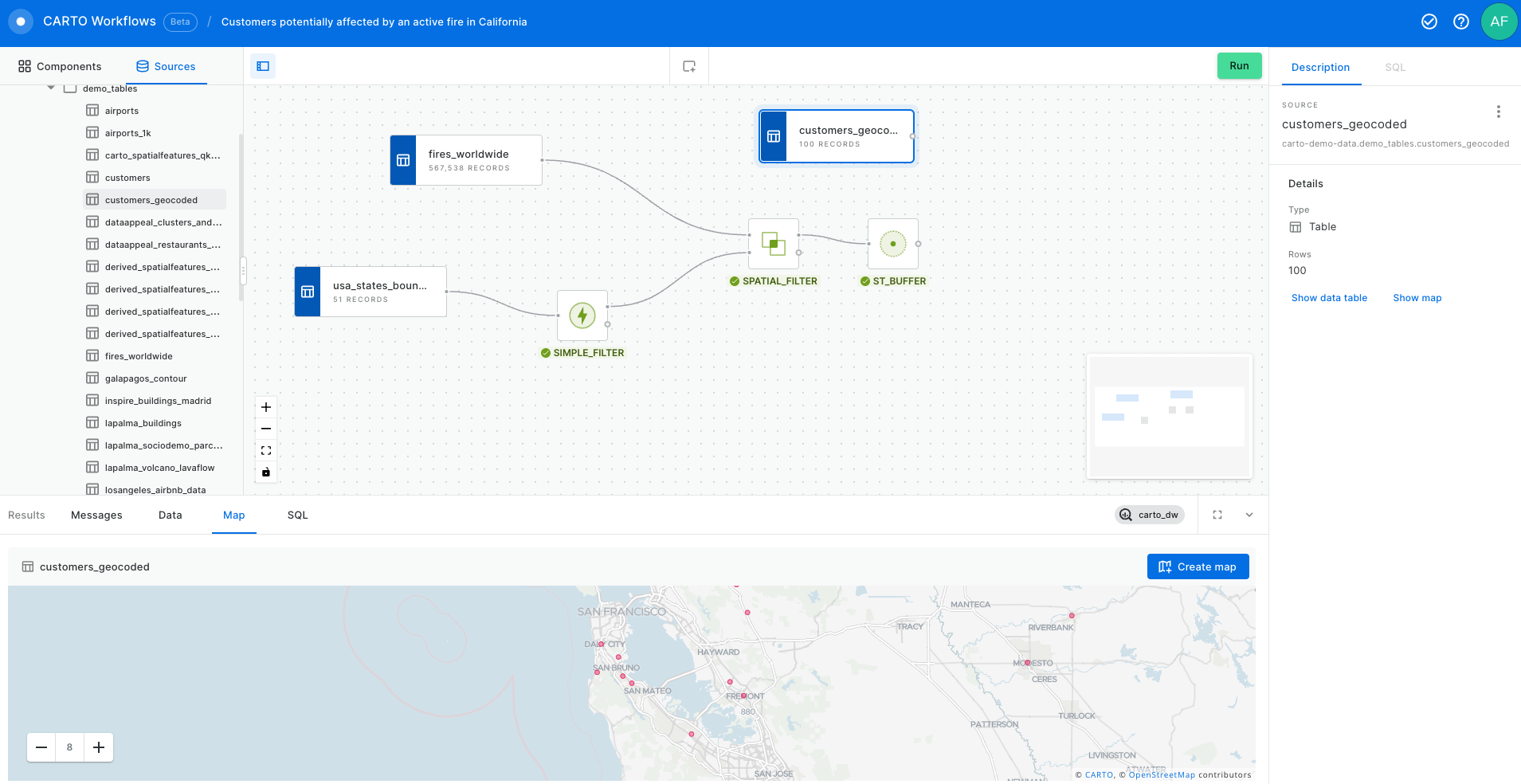Switch to the Data results tab
Screen dimensions: 1521x784
tap(170, 515)
